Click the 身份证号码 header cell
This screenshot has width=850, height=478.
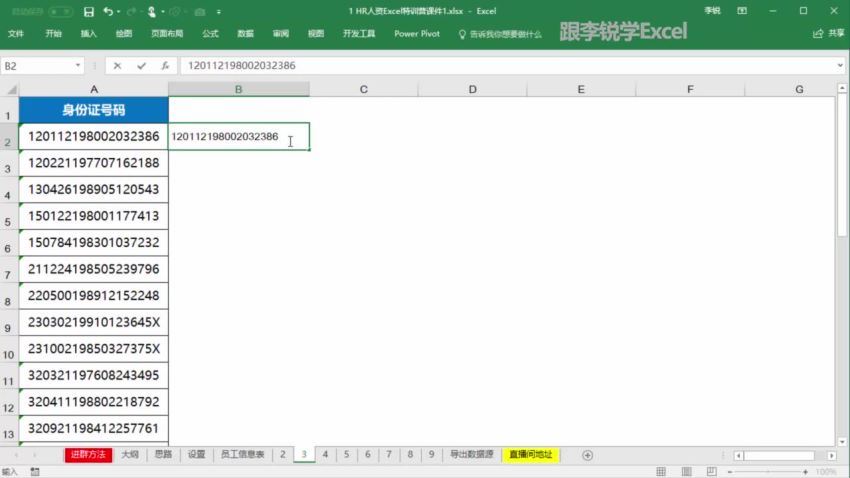94,110
